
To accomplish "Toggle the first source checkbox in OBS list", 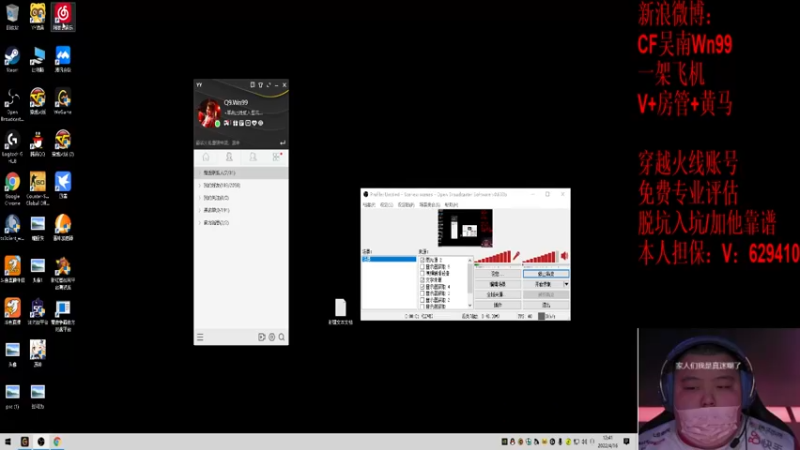I will (x=422, y=260).
